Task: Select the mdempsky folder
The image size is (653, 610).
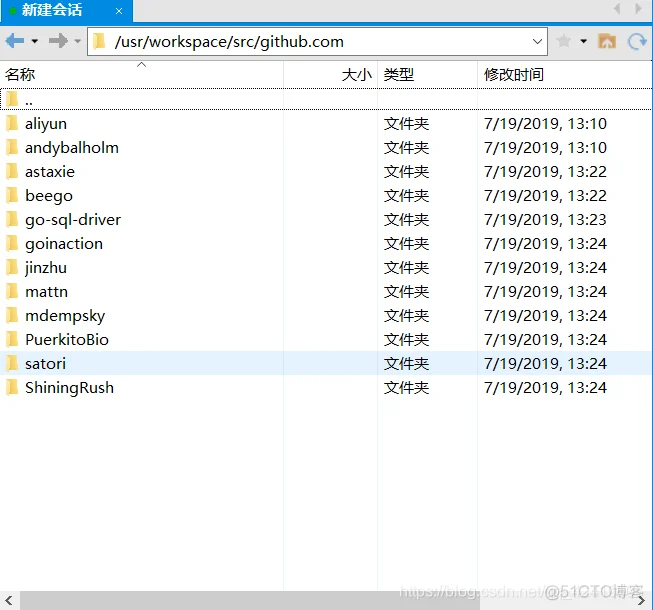Action: tap(326, 316)
